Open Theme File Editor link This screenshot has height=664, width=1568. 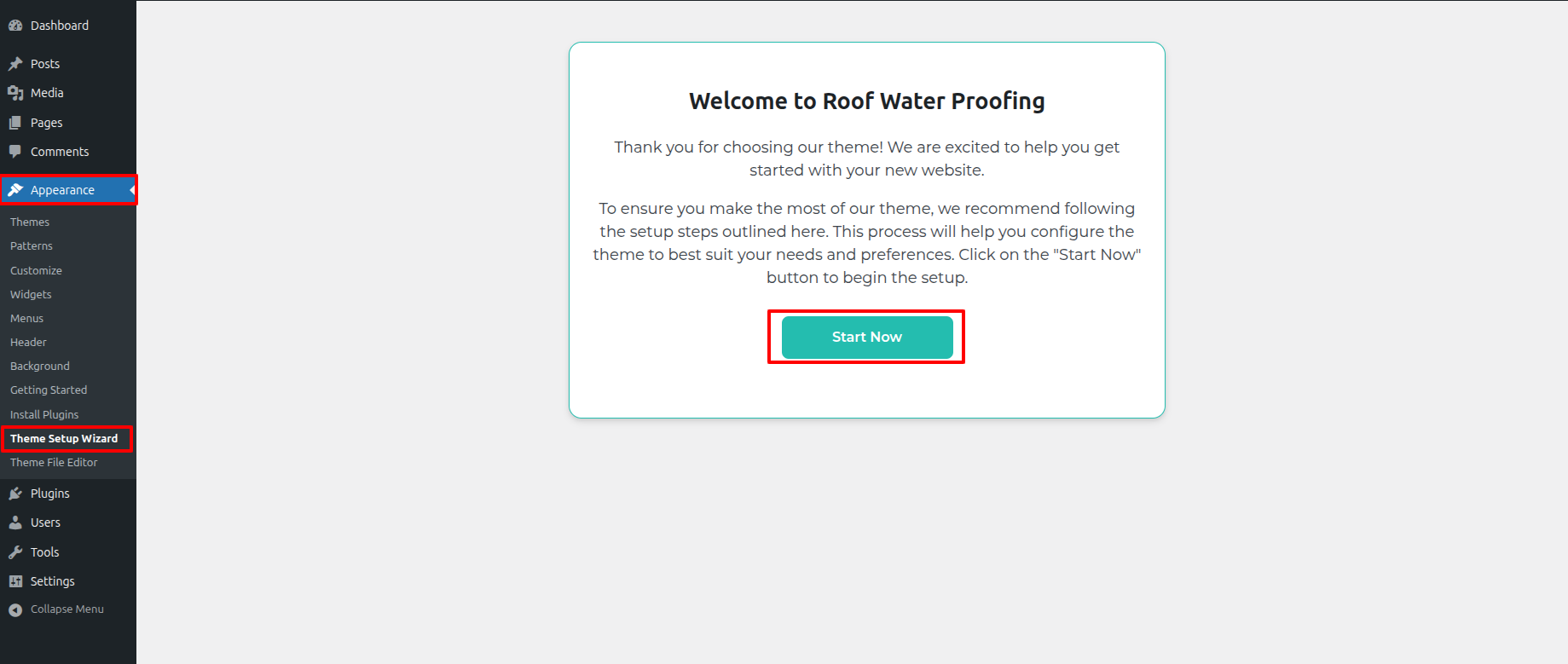54,463
